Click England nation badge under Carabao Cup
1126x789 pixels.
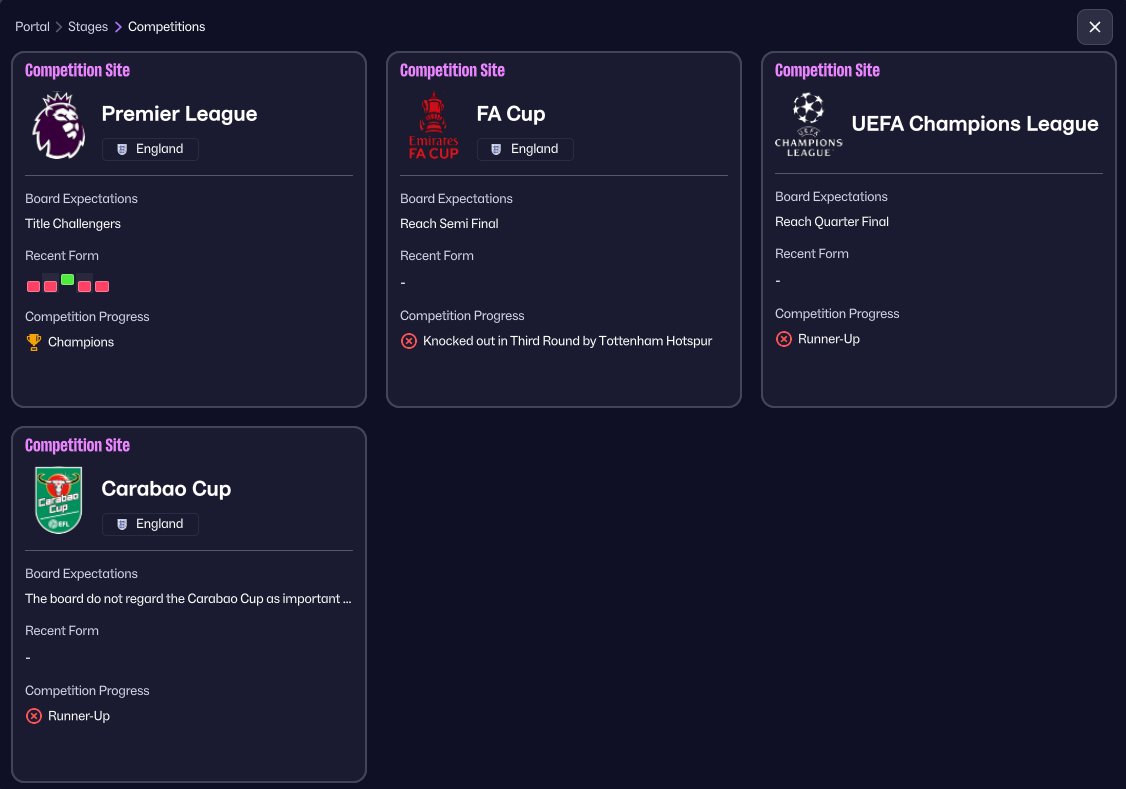pos(150,524)
